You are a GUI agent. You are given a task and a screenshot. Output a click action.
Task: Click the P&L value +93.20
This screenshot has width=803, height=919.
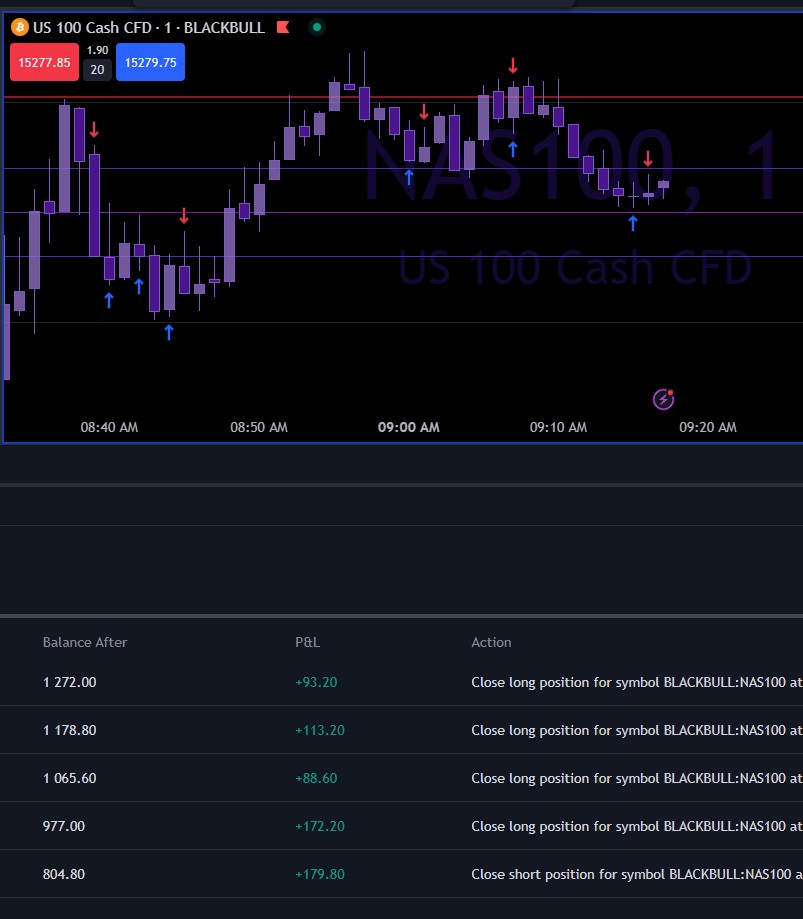317,682
